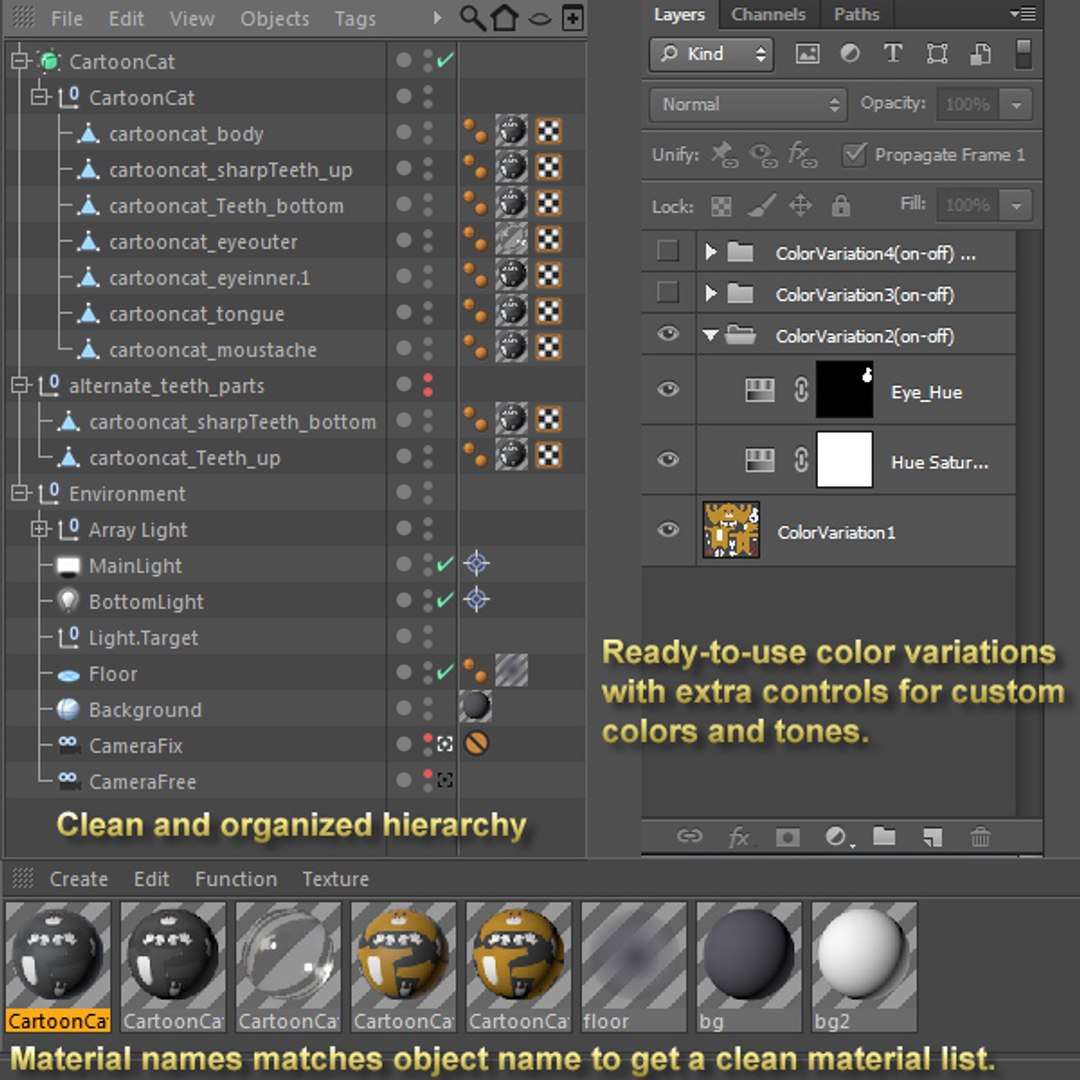Click the lock position move icon
The image size is (1080, 1080).
[800, 205]
